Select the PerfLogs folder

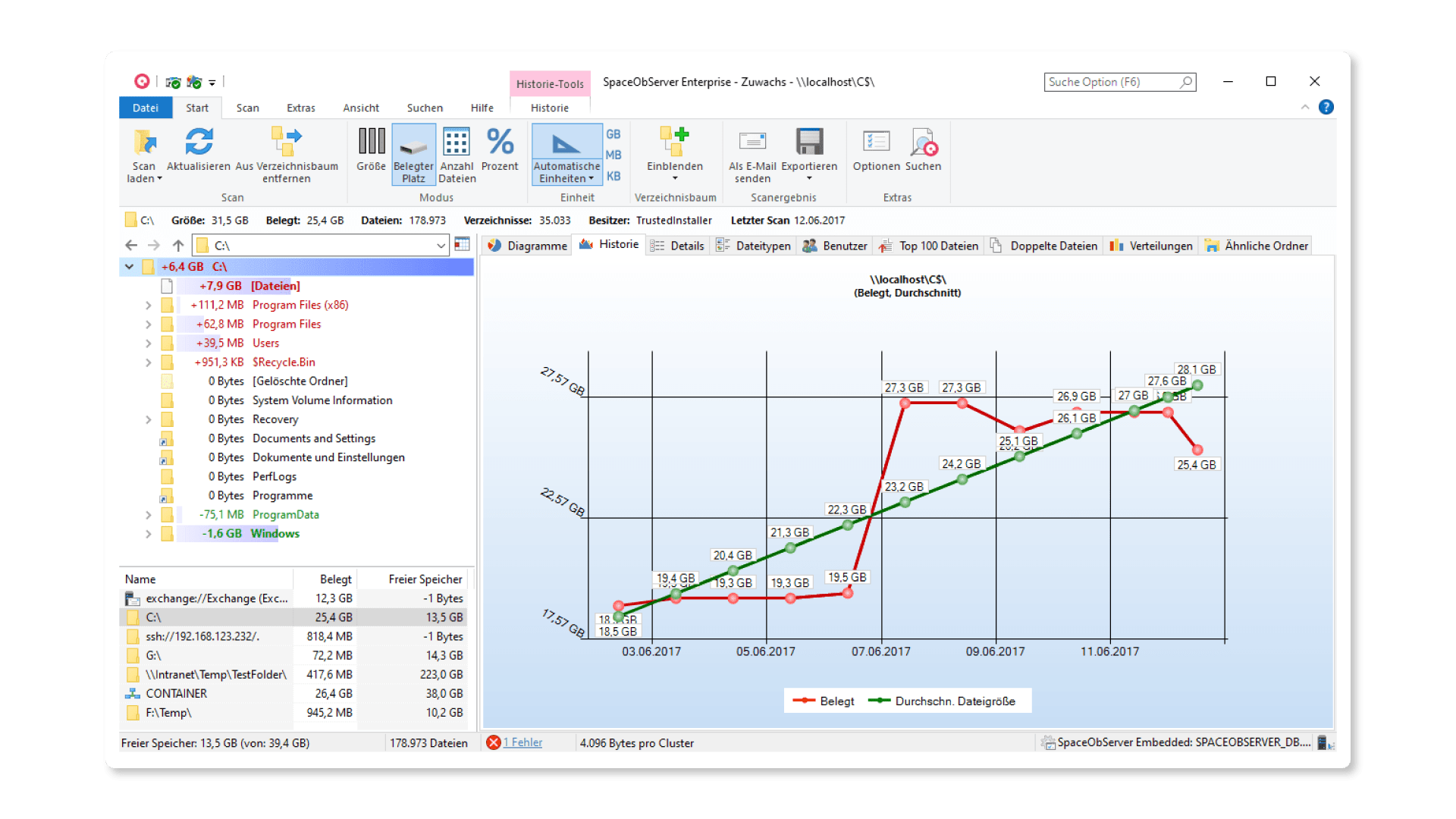275,476
